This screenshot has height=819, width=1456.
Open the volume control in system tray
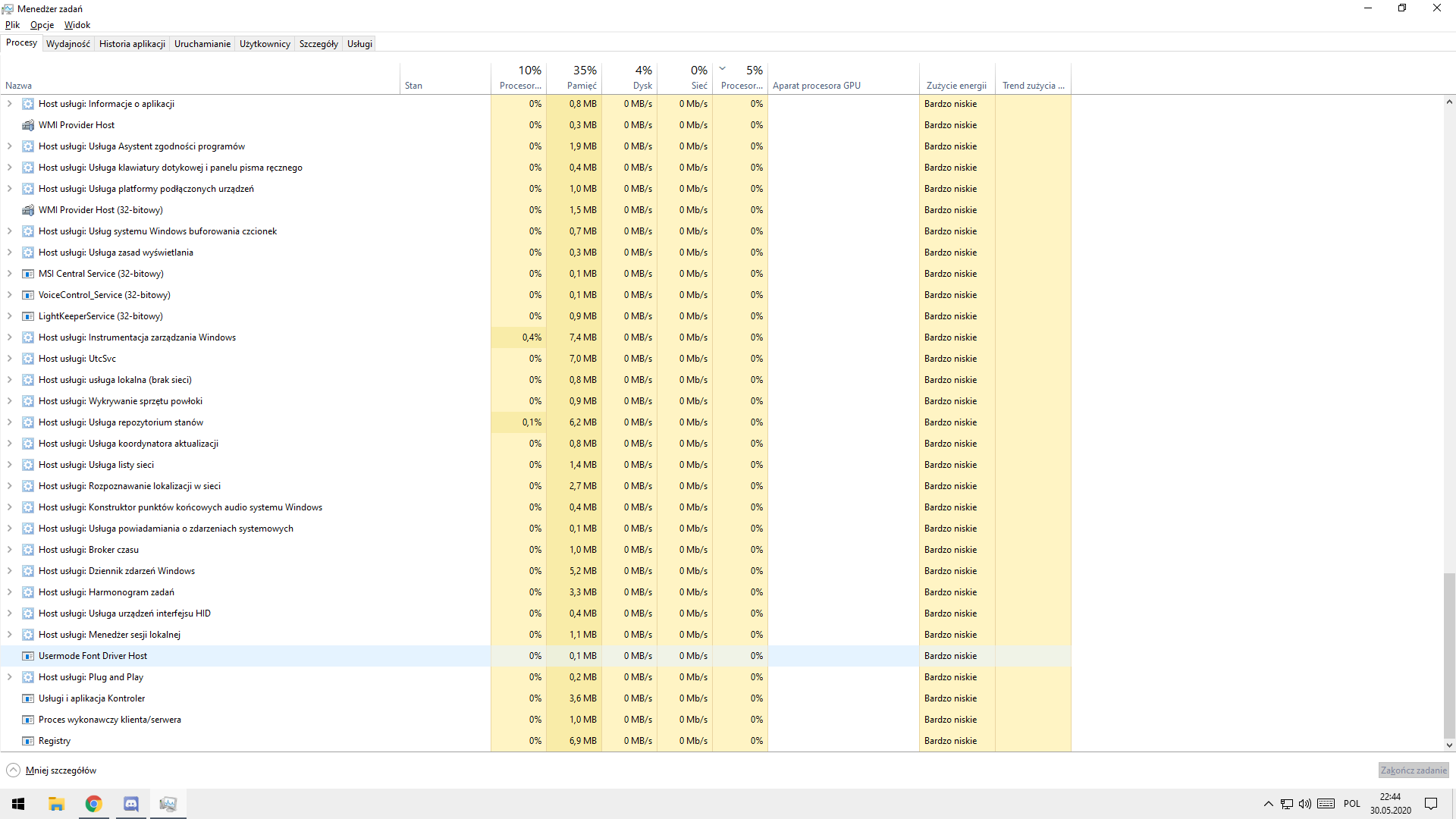[1305, 804]
